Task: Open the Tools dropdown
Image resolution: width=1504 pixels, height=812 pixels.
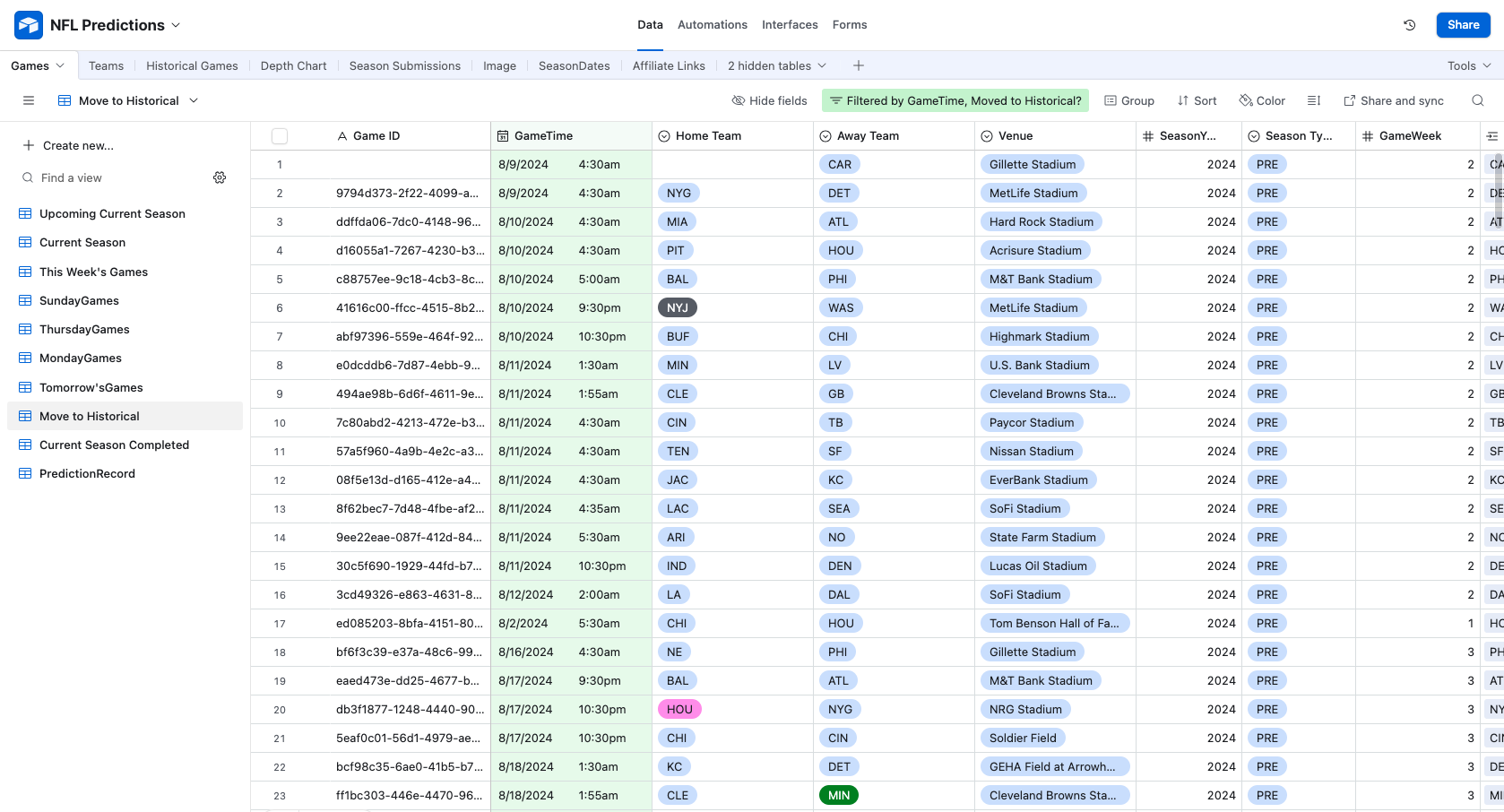Action: pyautogui.click(x=1470, y=65)
